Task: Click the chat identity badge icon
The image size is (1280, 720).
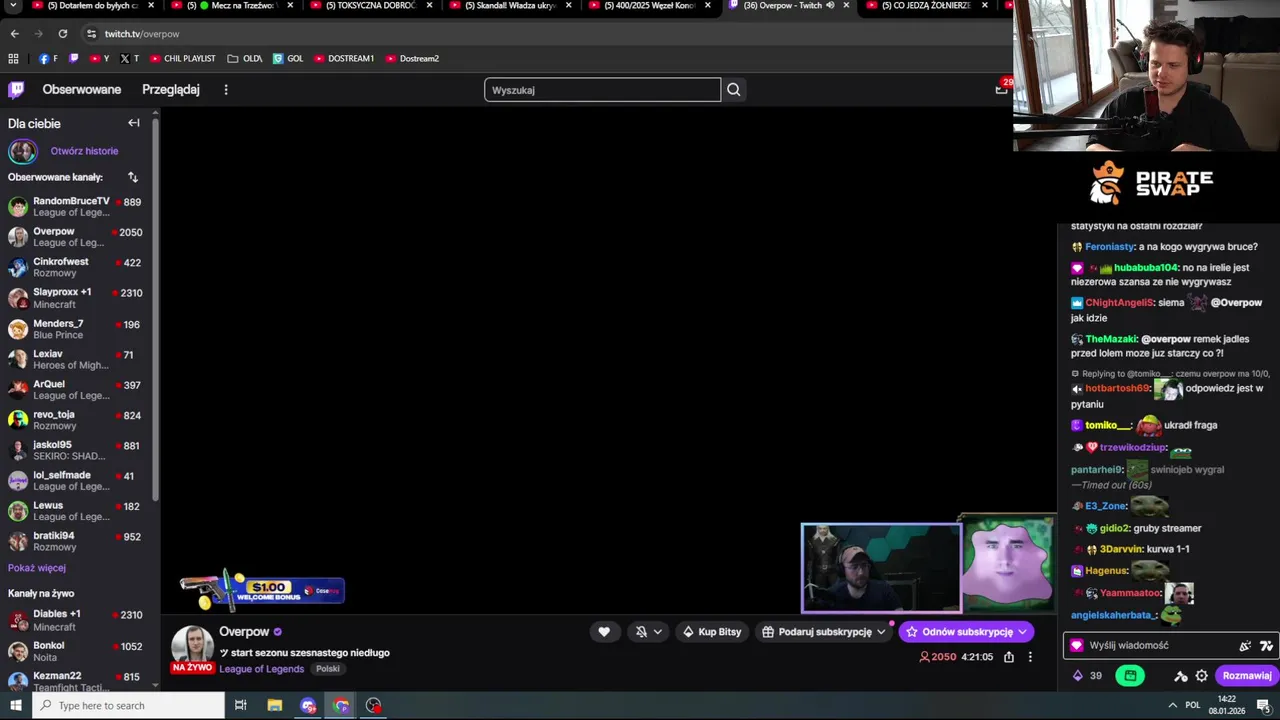Action: coord(1077,646)
